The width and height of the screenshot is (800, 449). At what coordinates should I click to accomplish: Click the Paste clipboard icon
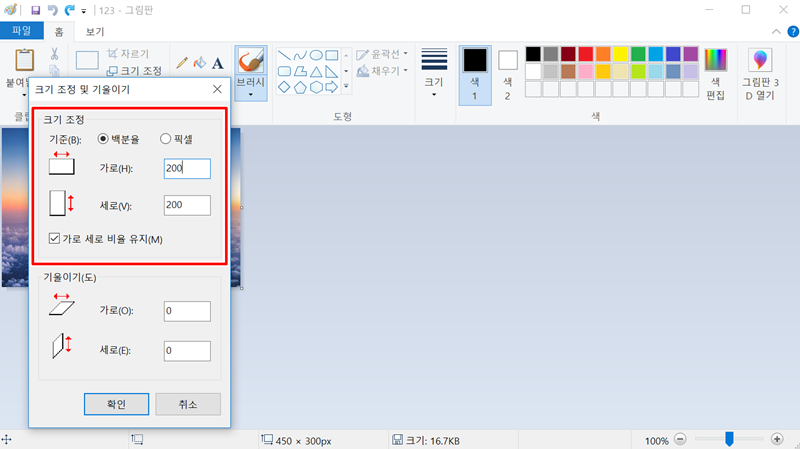(x=24, y=60)
